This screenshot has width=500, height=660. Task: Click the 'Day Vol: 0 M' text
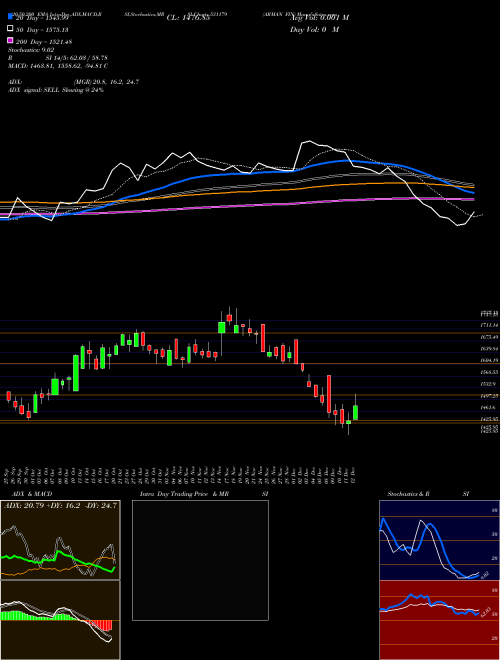[x=314, y=29]
